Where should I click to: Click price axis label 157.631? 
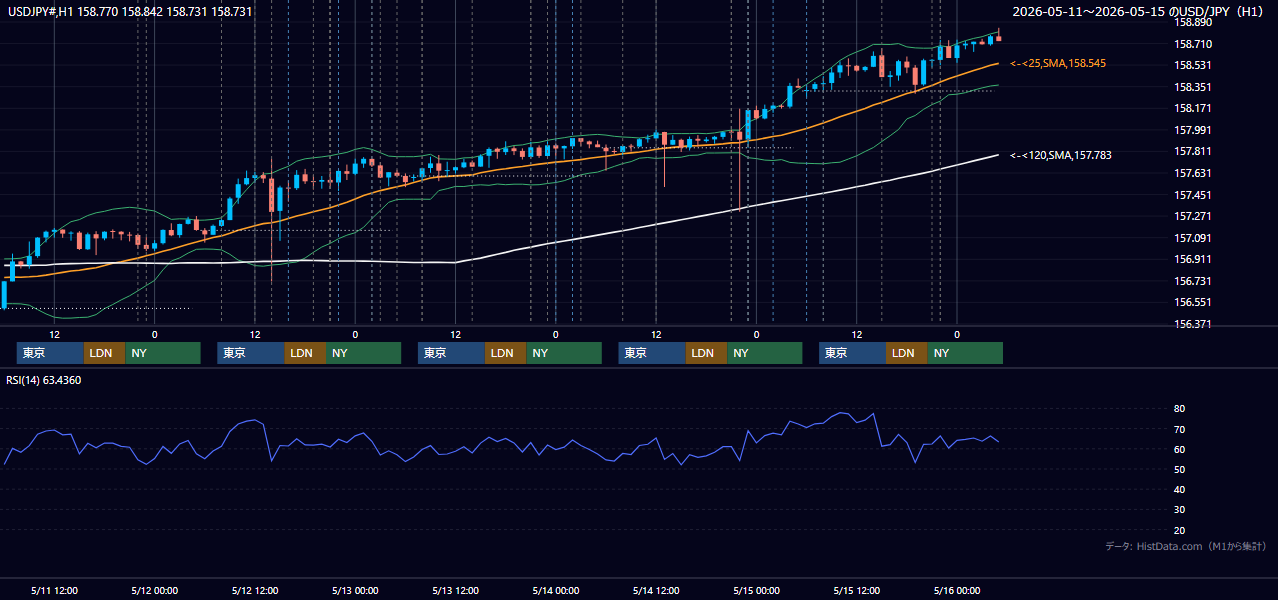(1193, 173)
